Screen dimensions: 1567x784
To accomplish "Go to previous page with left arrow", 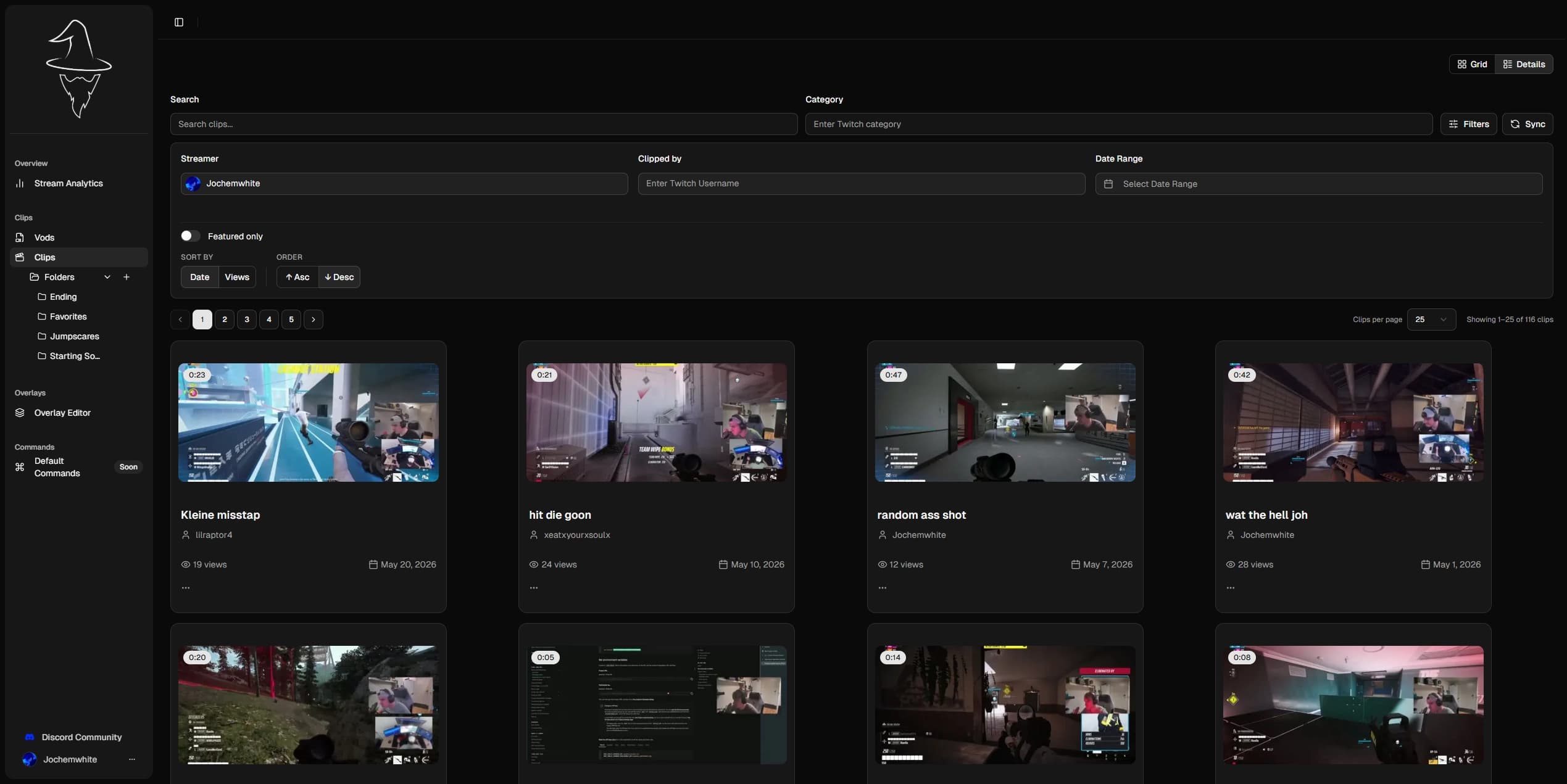I will 180,320.
